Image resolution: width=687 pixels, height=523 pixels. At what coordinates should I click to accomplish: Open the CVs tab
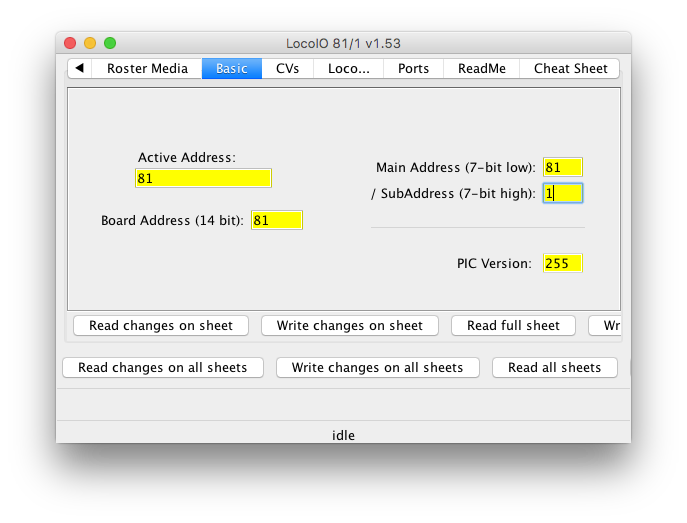coord(288,68)
